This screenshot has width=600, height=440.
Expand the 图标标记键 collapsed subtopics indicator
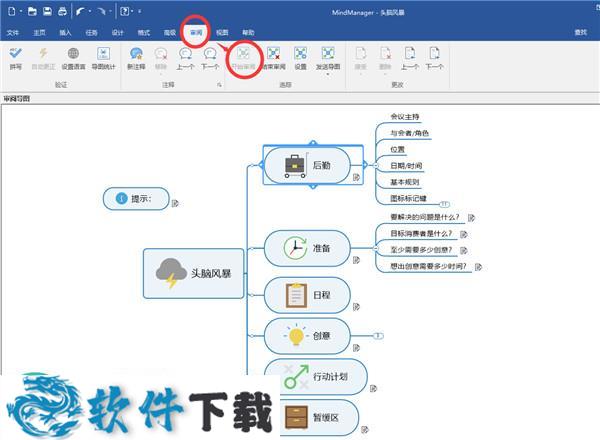pyautogui.click(x=444, y=204)
